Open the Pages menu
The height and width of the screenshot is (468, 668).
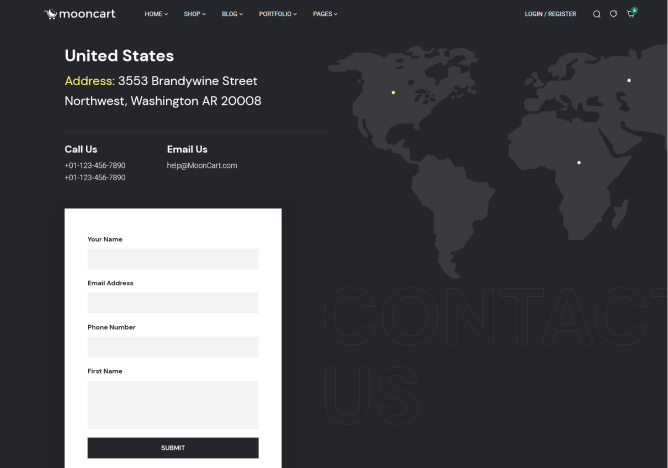325,14
